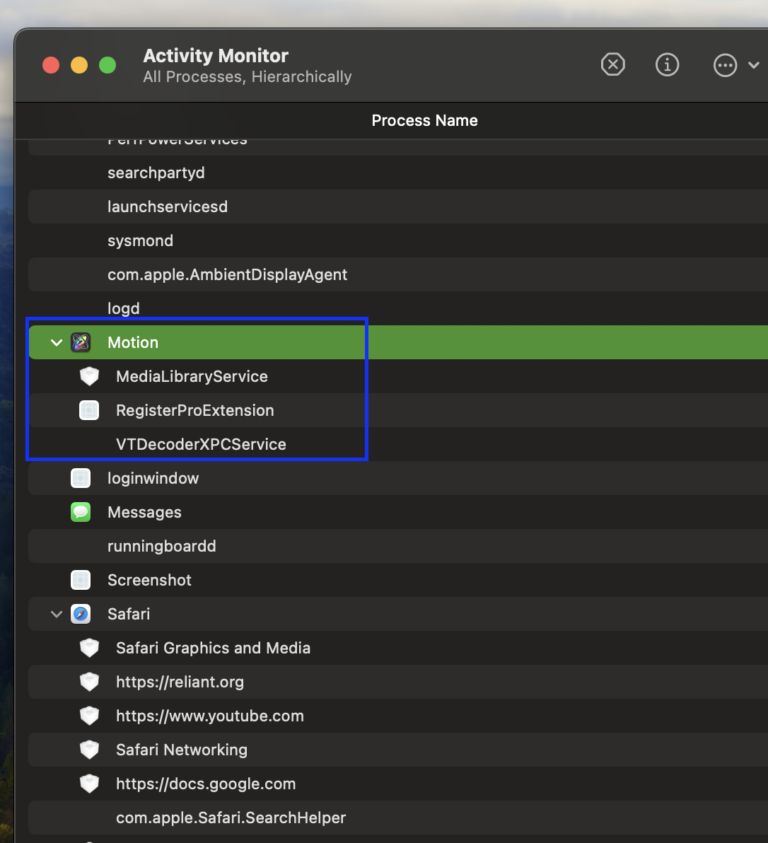The image size is (768, 843).
Task: Open the ellipsis more options dropdown
Action: [736, 65]
